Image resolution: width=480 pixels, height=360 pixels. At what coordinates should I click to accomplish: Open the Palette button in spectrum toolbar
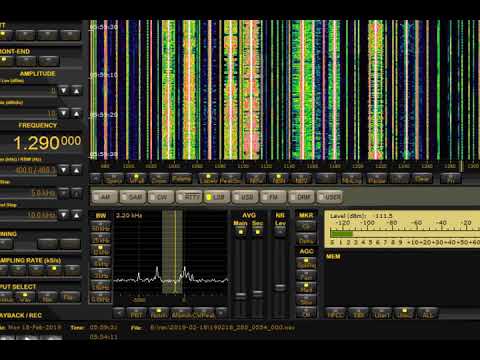pyautogui.click(x=182, y=179)
